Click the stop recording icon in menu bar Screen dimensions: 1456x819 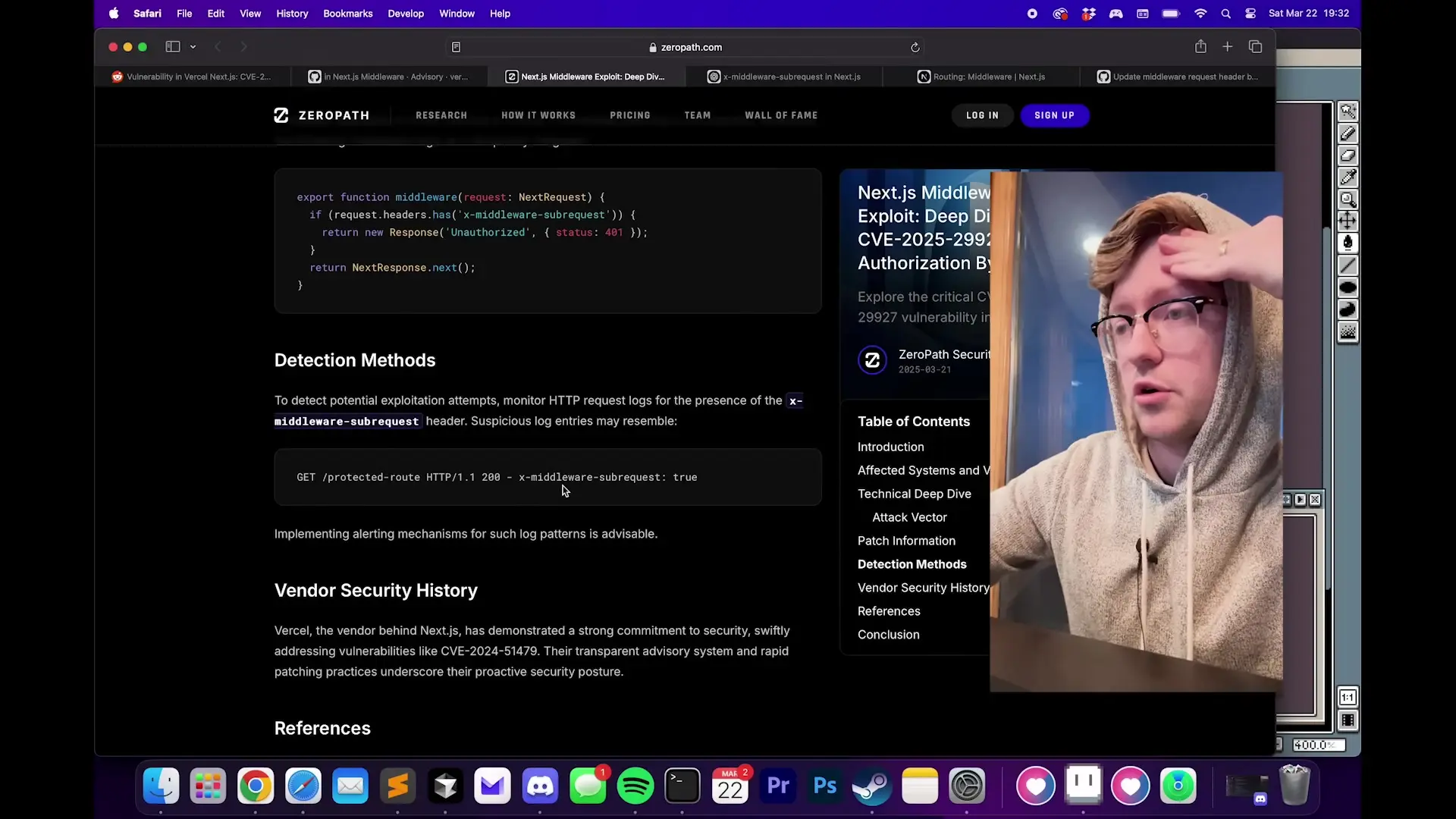click(1032, 14)
